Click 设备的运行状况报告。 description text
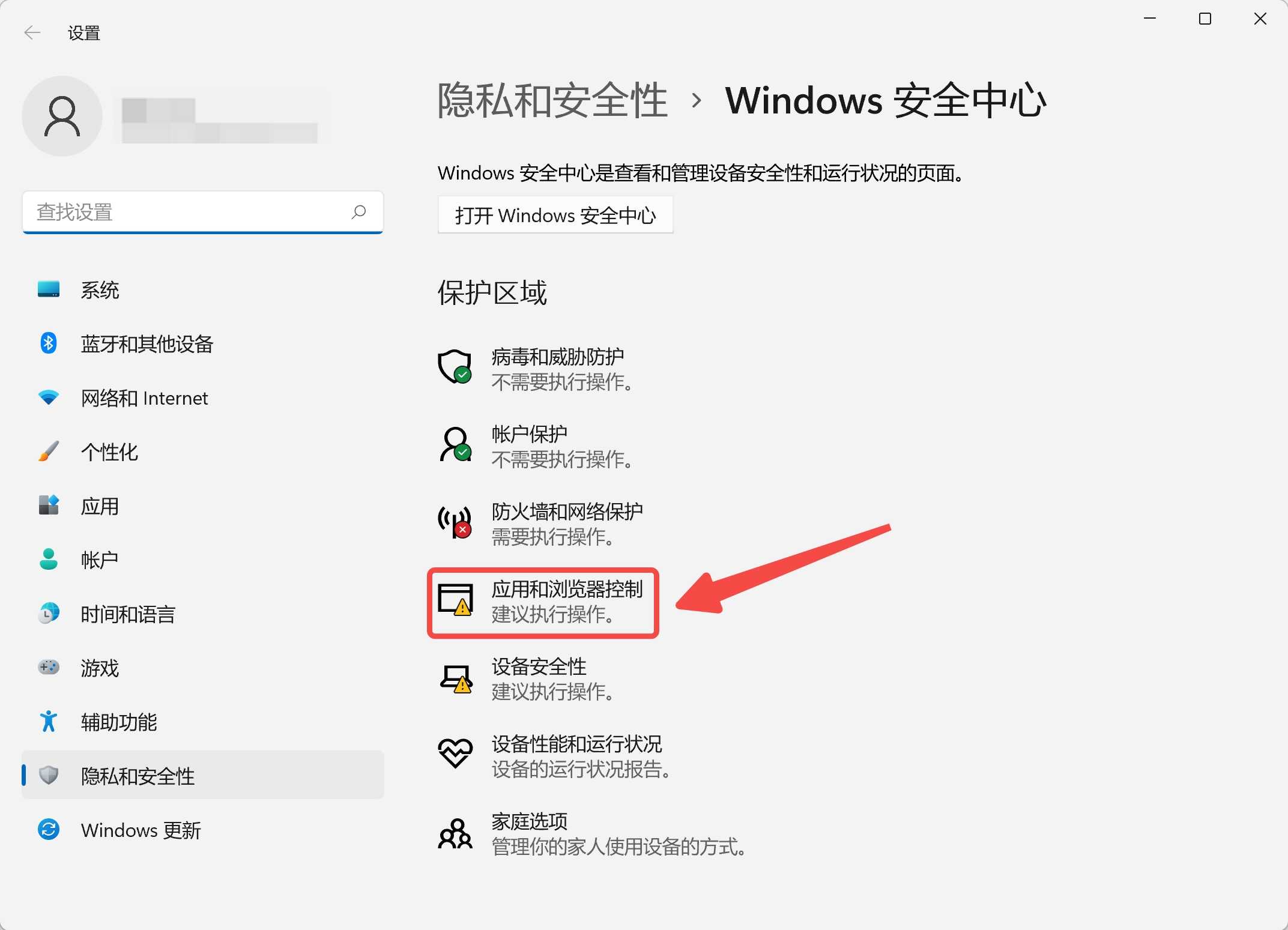Screen dimensions: 1288x930 tap(582, 769)
